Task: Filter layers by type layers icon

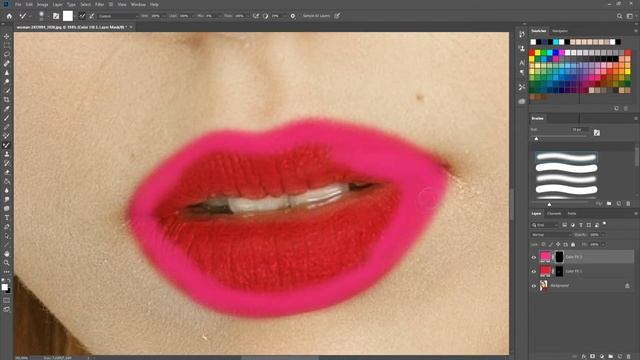Action: [x=581, y=225]
